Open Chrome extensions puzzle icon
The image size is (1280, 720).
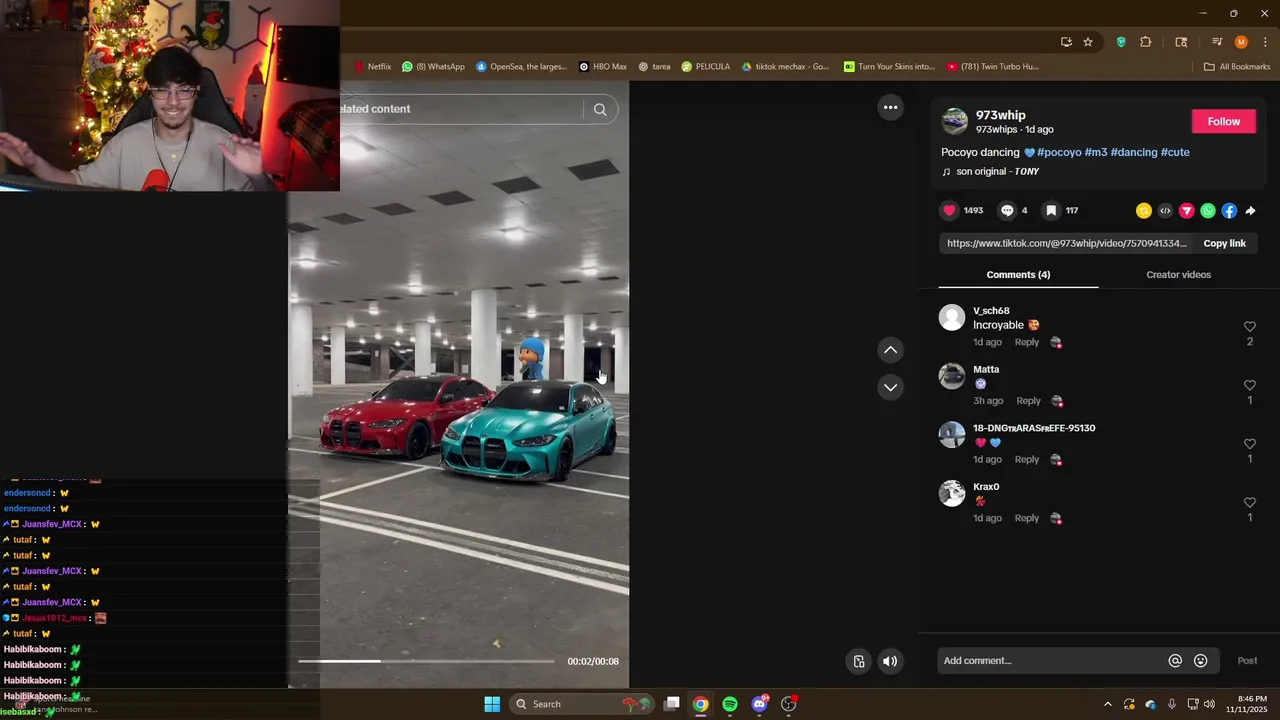pyautogui.click(x=1146, y=42)
